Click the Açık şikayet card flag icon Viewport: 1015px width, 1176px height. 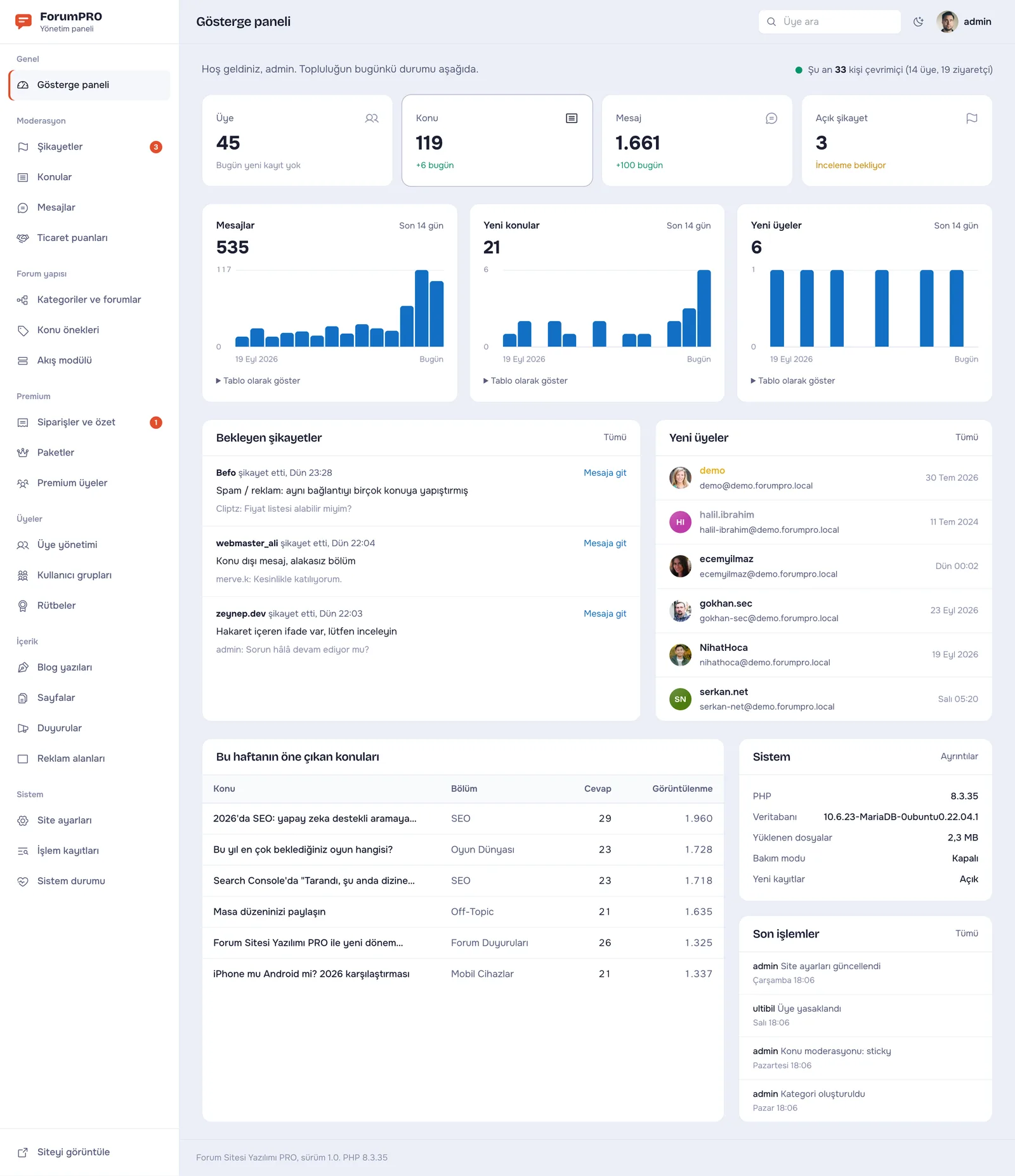click(972, 118)
